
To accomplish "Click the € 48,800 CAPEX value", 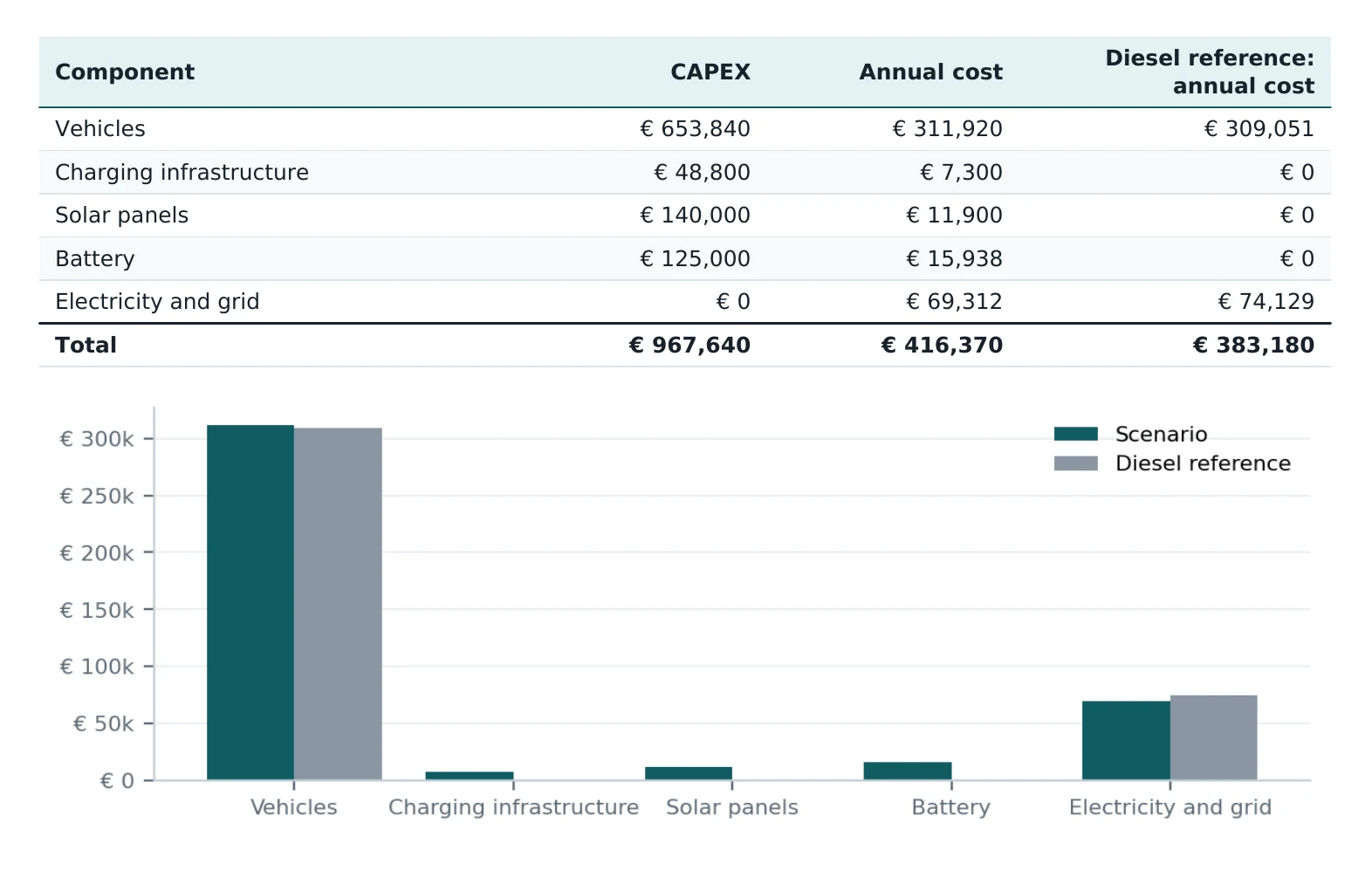I will click(x=702, y=172).
